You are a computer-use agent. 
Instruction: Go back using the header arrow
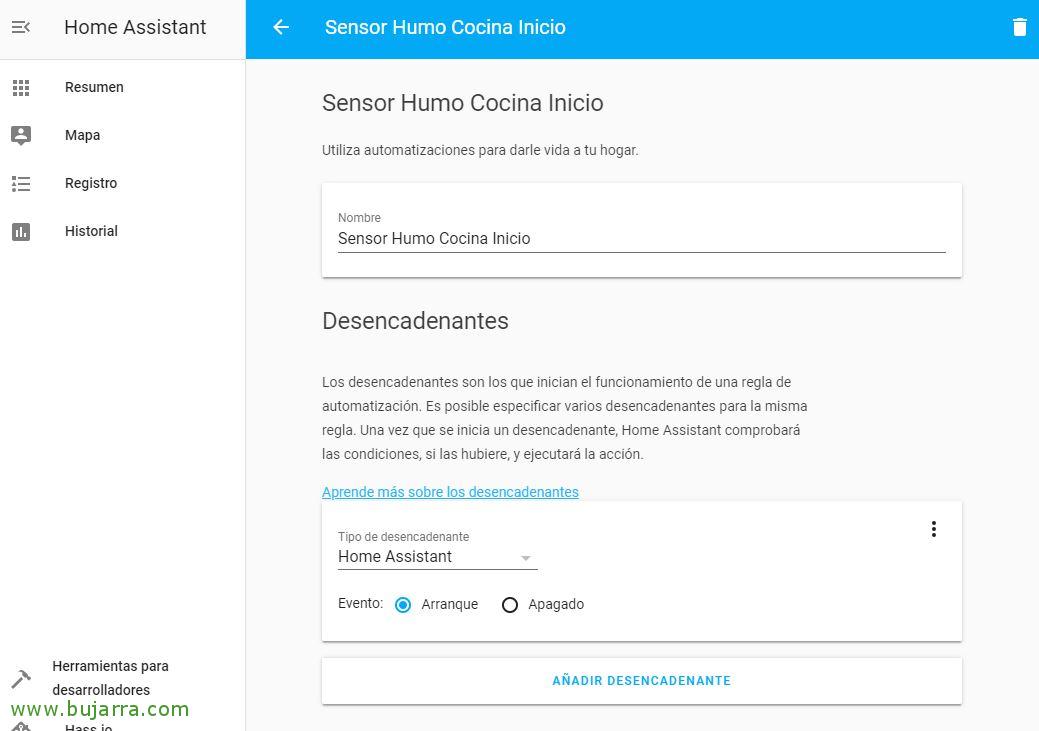coord(281,27)
